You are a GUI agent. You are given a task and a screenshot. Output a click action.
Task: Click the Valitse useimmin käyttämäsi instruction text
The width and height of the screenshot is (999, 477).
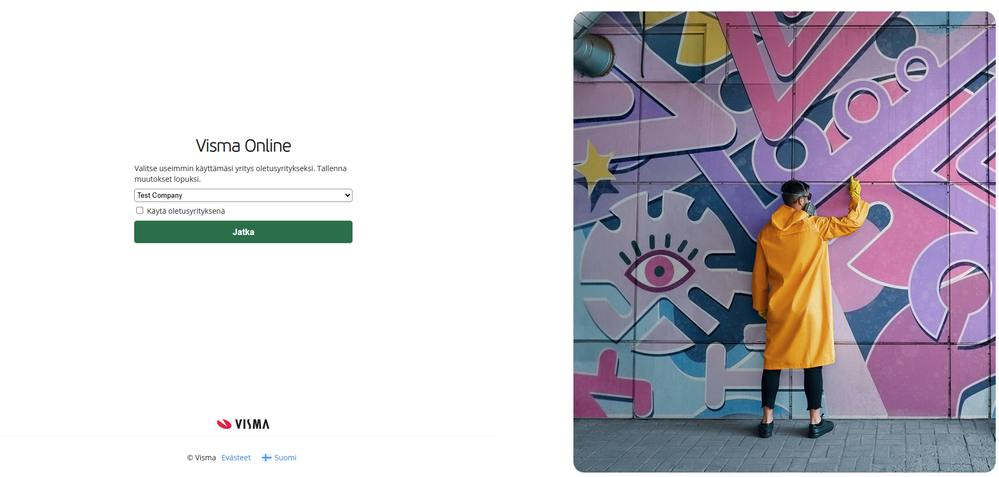240,173
